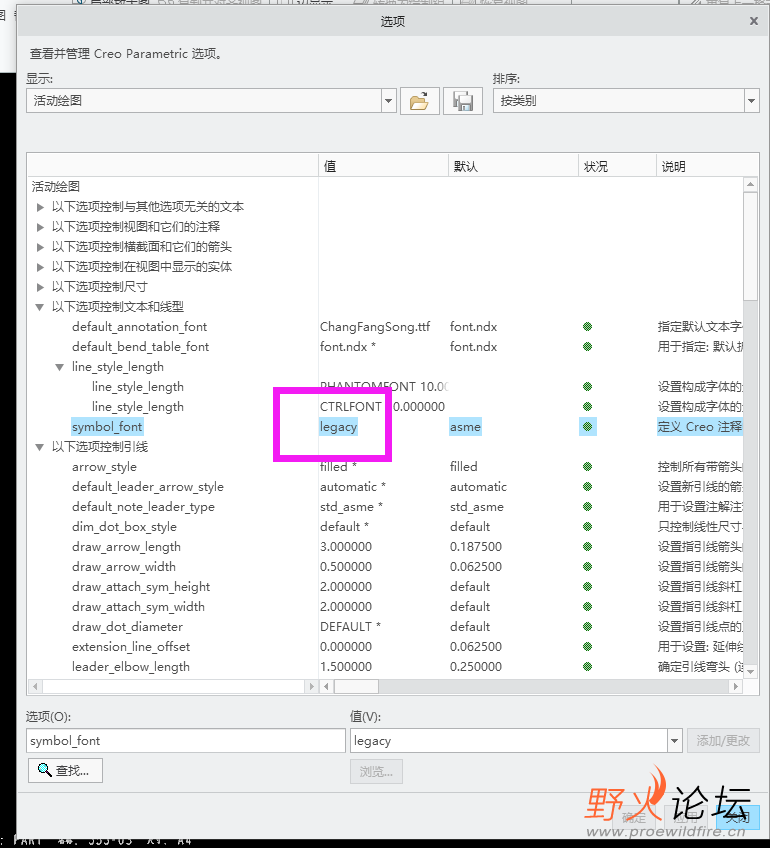Viewport: 770px width, 848px height.
Task: Click the 0.500000 value of draw_arrow_width
Action: (x=346, y=567)
